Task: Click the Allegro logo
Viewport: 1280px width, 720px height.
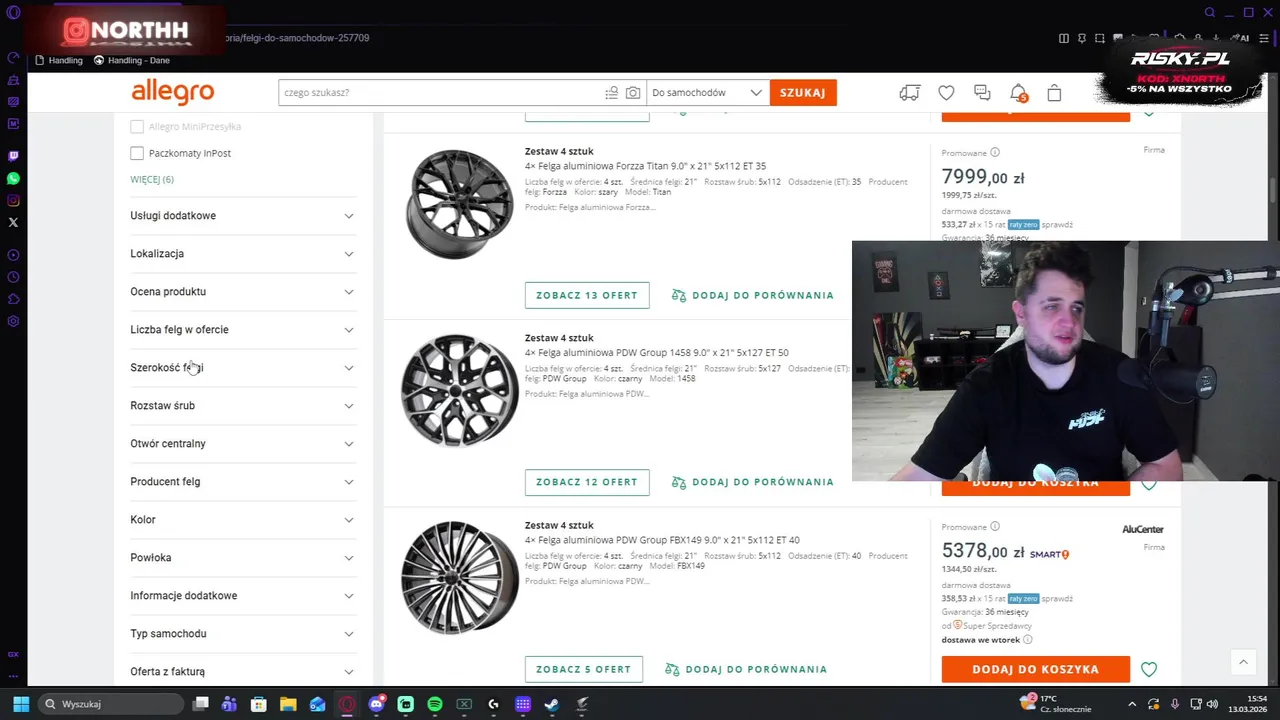Action: 173,92
